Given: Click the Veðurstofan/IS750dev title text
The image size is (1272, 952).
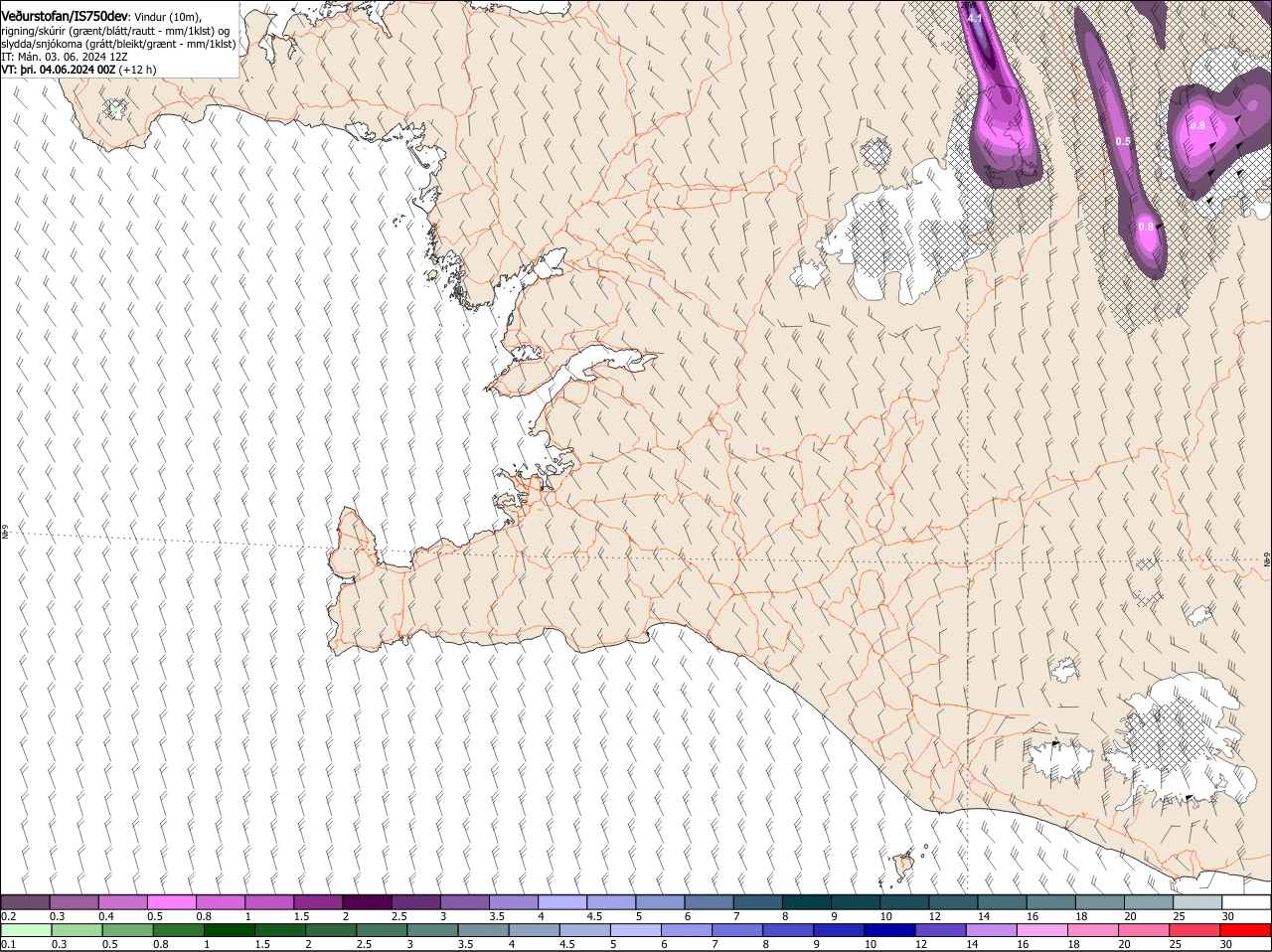Looking at the screenshot, I should coord(64,16).
